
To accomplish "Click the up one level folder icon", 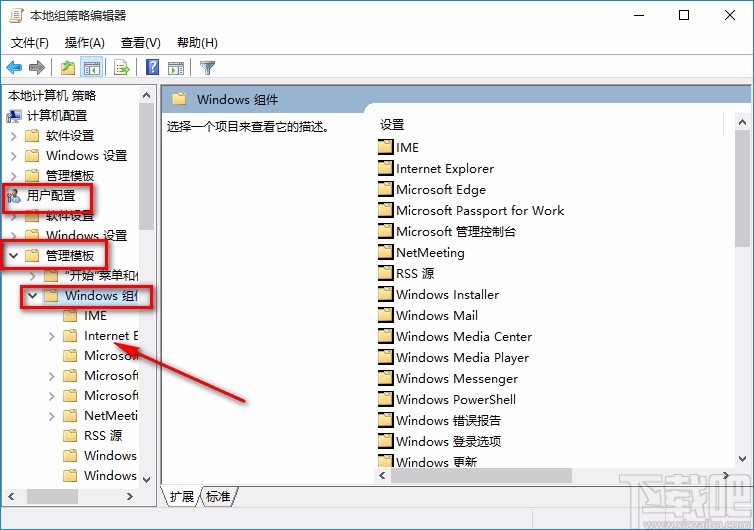I will [68, 68].
